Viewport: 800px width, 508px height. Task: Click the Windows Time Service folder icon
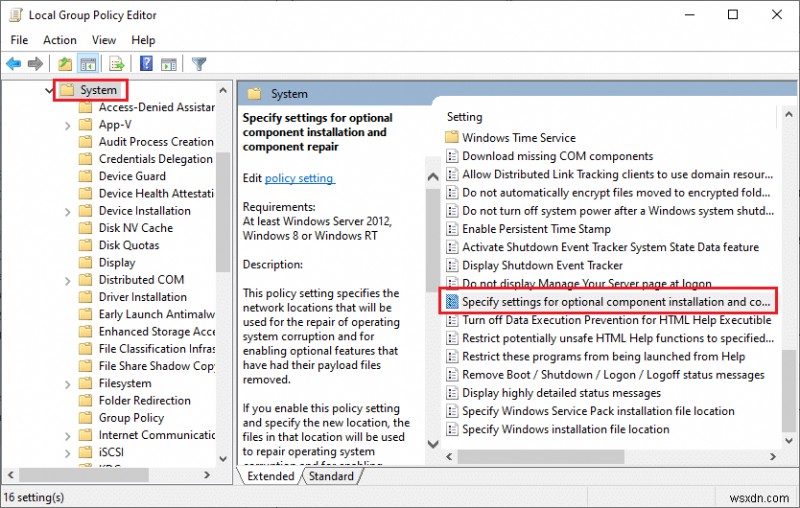click(x=452, y=137)
